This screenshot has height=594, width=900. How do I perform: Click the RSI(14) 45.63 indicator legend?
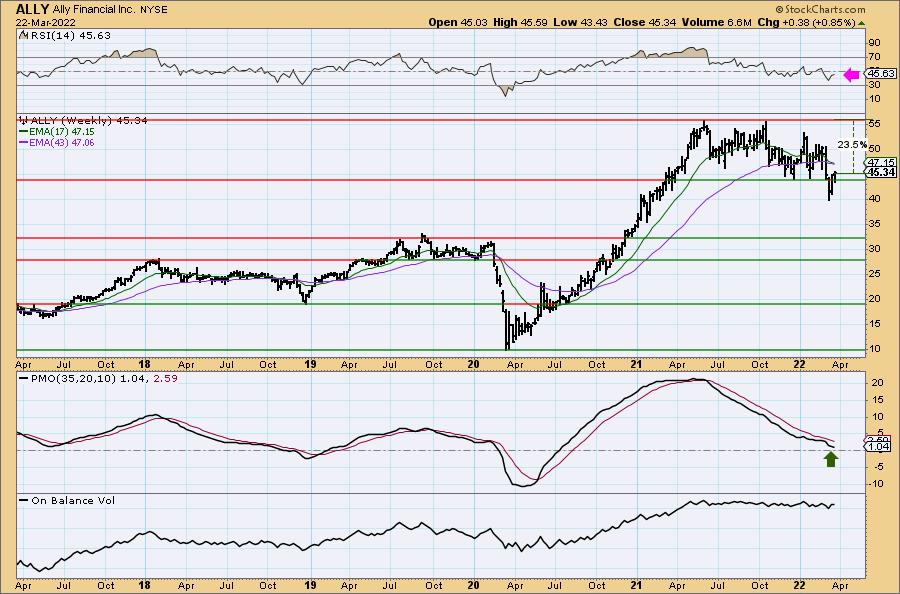(x=65, y=36)
